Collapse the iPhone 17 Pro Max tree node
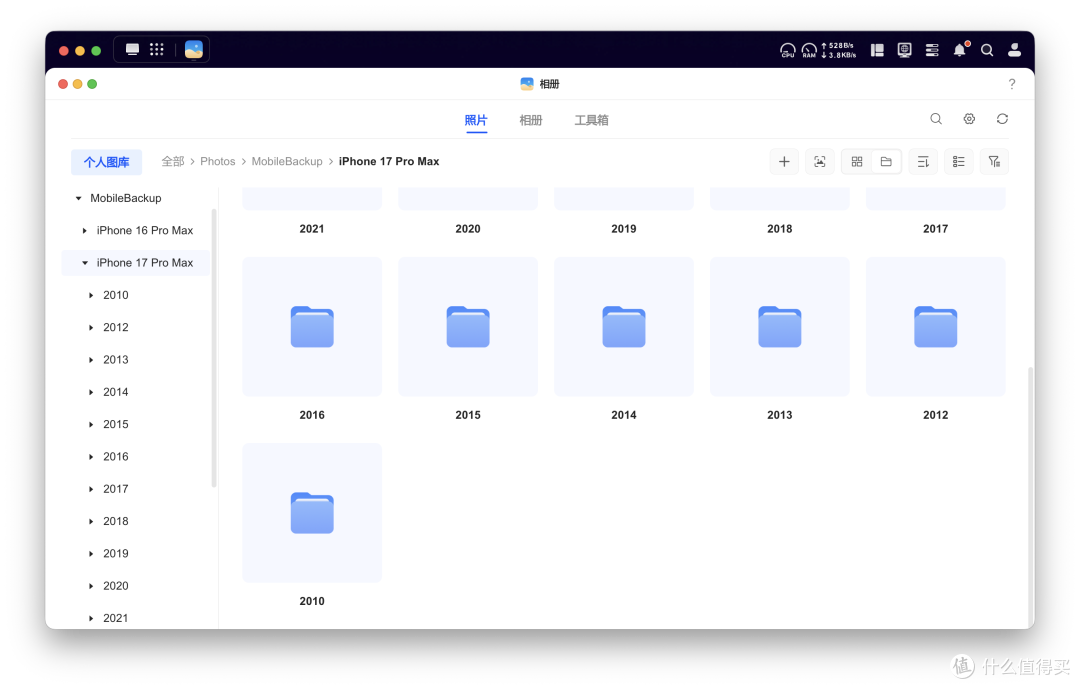The image size is (1080, 689). pyautogui.click(x=85, y=263)
